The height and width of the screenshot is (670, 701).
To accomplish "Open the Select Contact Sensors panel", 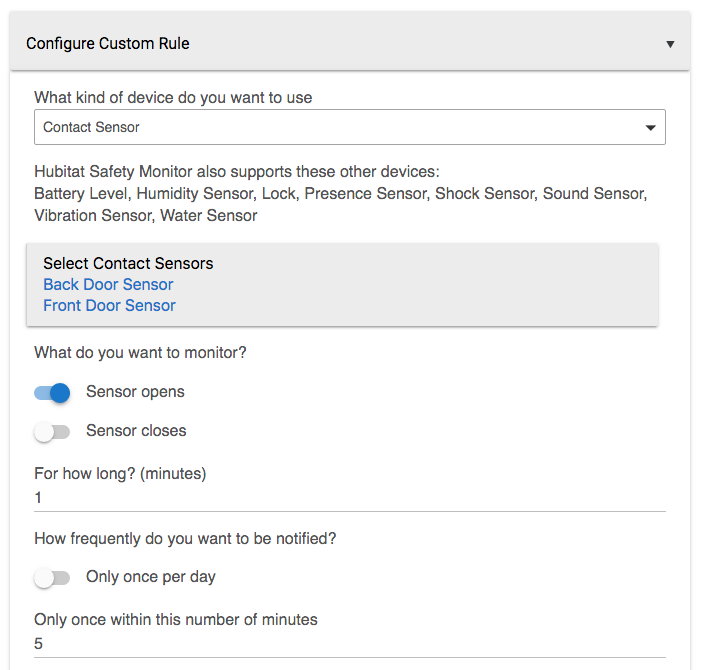I will (x=342, y=285).
